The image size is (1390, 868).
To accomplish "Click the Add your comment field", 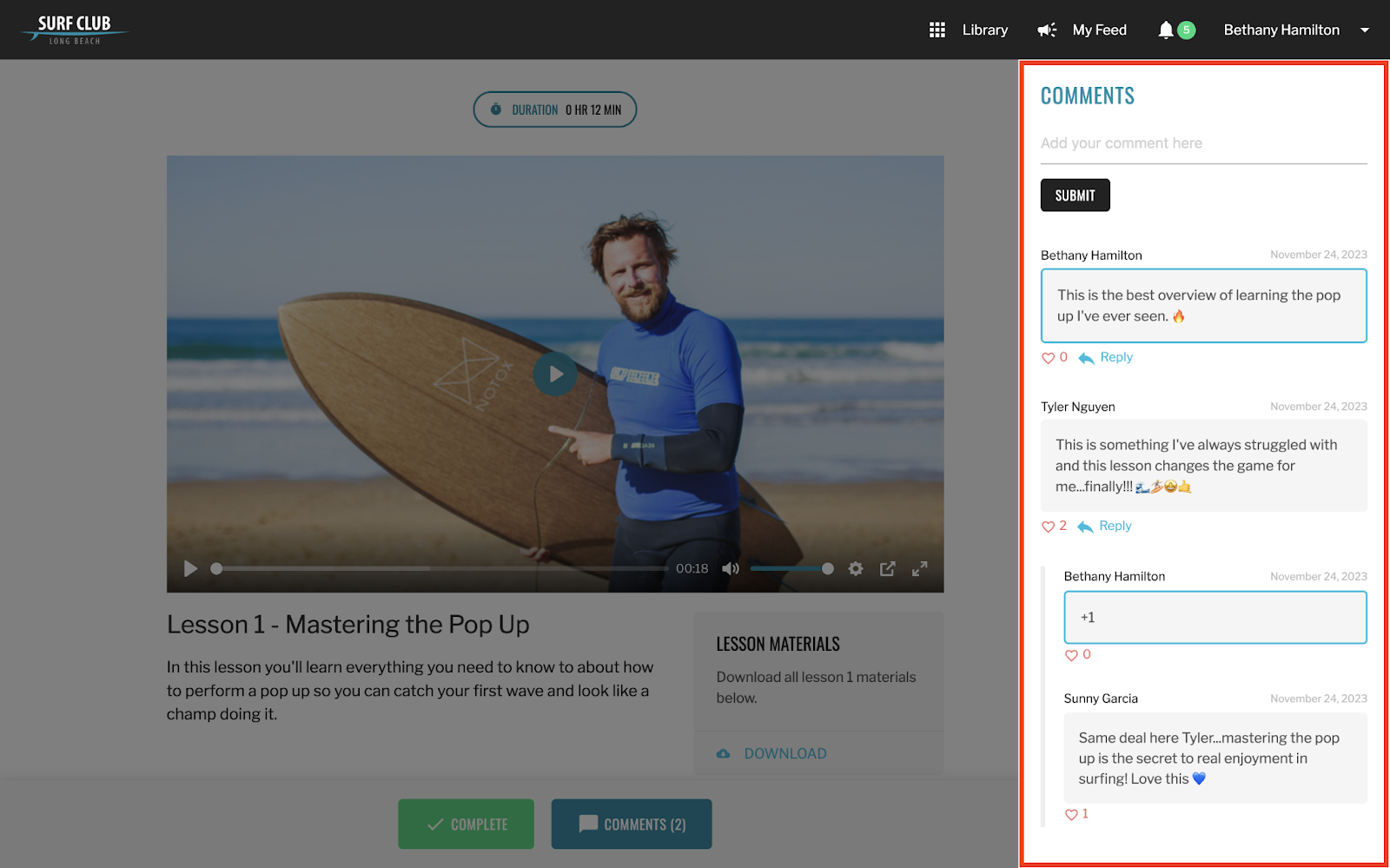I will pyautogui.click(x=1204, y=143).
